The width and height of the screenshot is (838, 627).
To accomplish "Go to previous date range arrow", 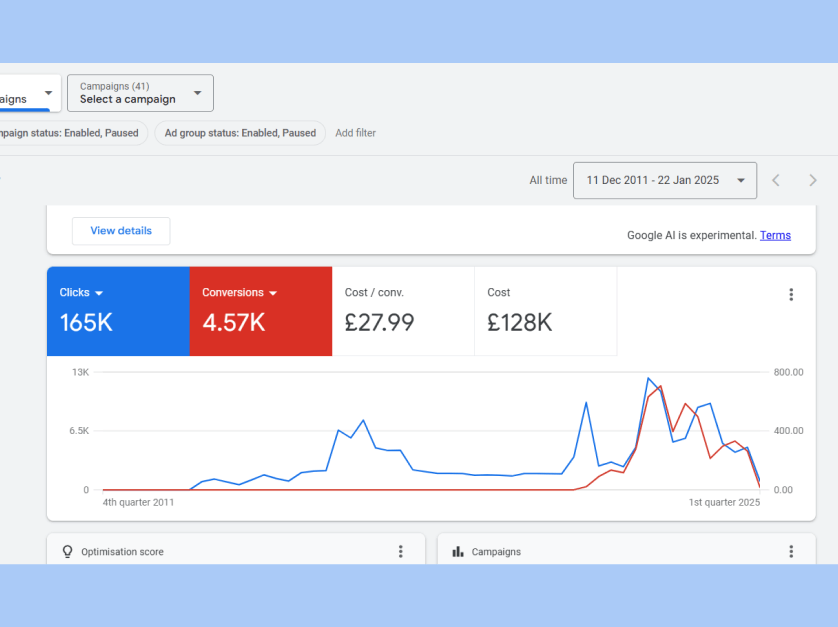I will point(776,180).
